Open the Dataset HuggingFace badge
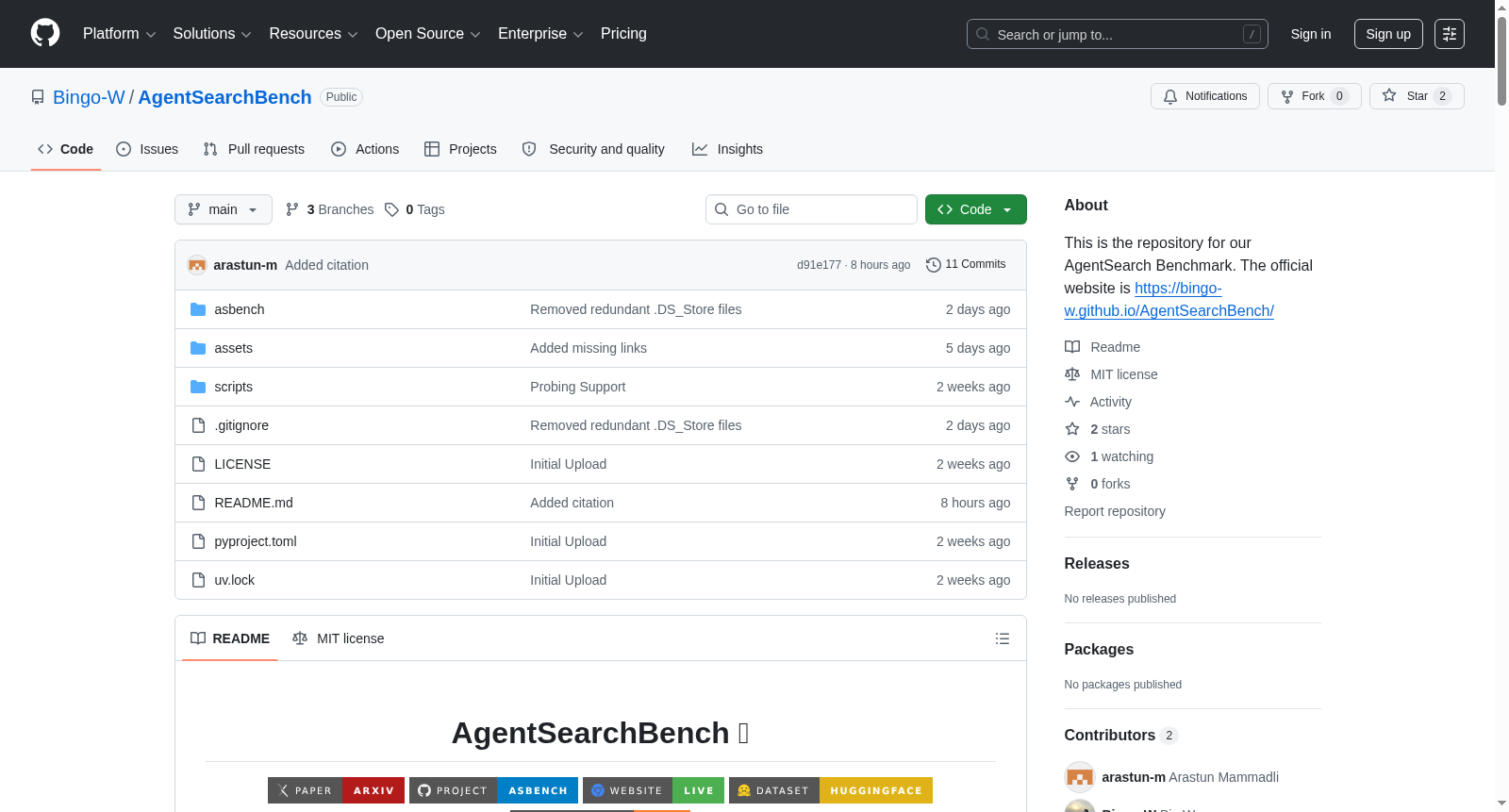The width and height of the screenshot is (1509, 812). (x=831, y=790)
